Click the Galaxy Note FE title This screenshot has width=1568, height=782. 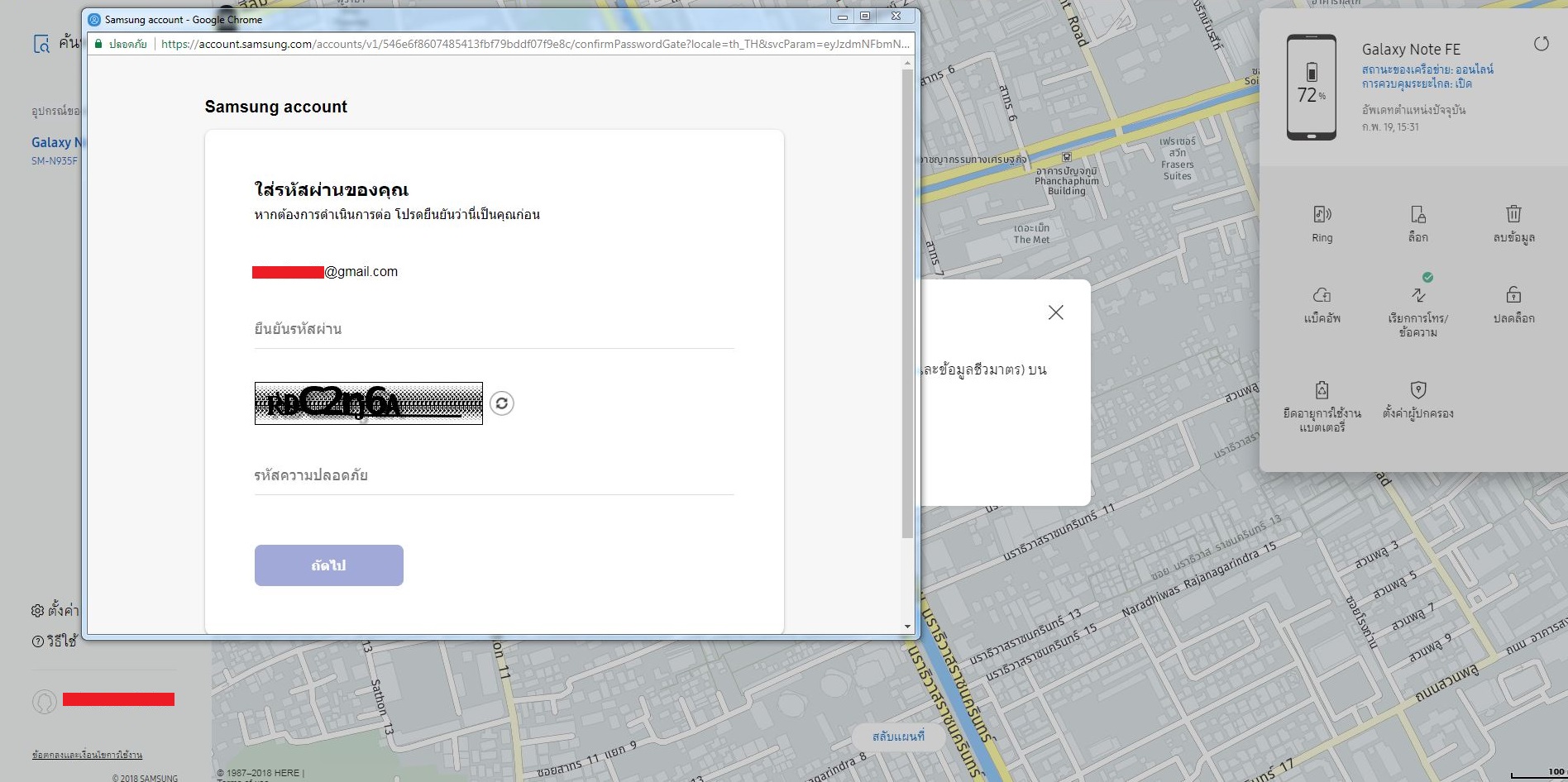coord(1411,50)
